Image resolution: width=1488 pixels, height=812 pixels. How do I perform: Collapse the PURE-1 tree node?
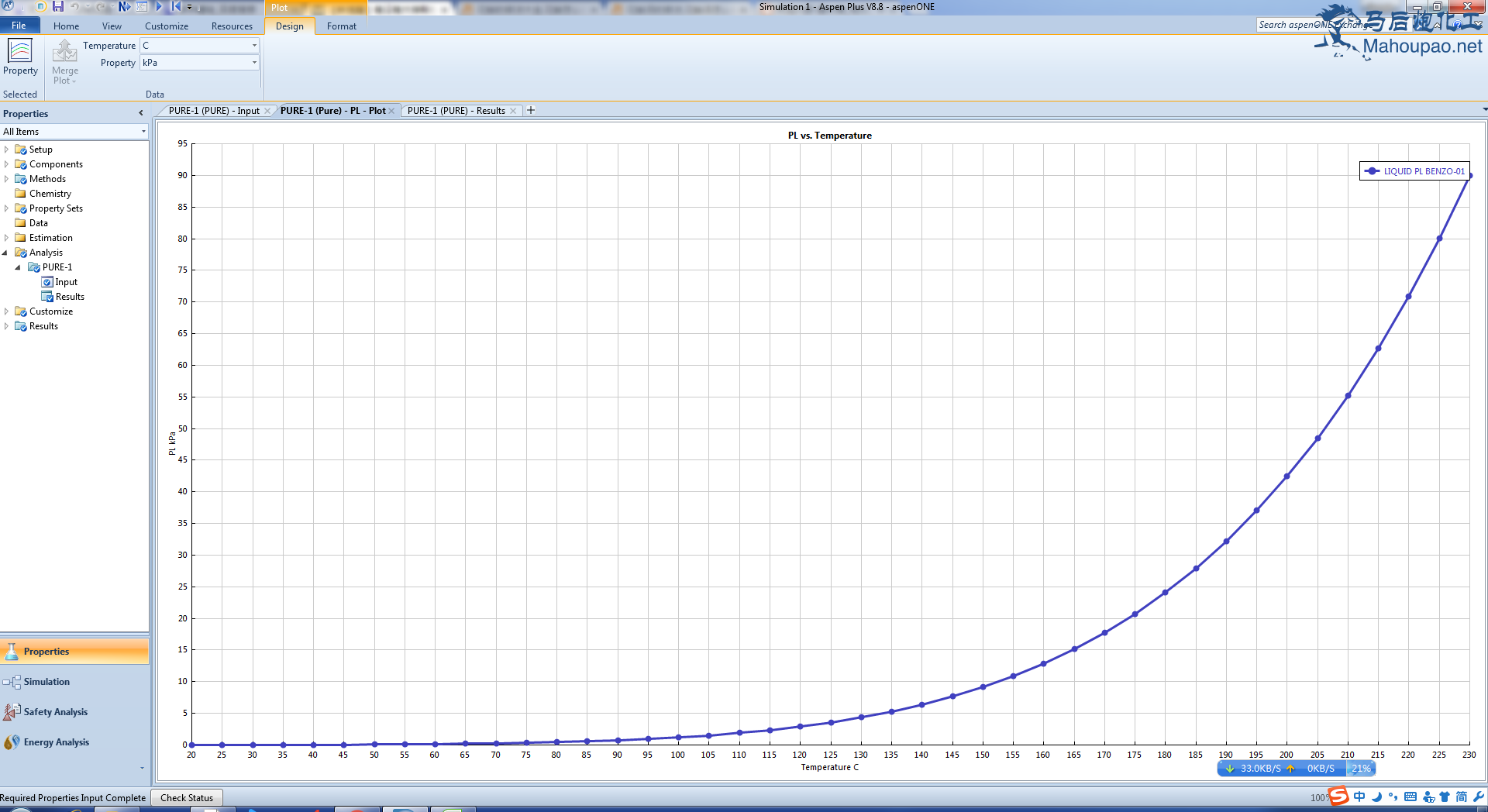[x=19, y=267]
